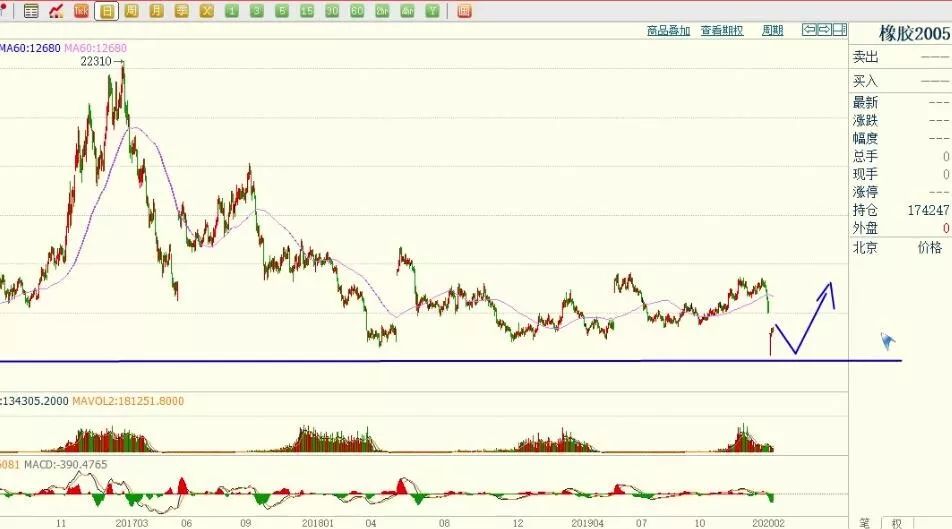The image size is (952, 529).
Task: Select the 权 tab at the bottom right
Action: click(x=897, y=523)
